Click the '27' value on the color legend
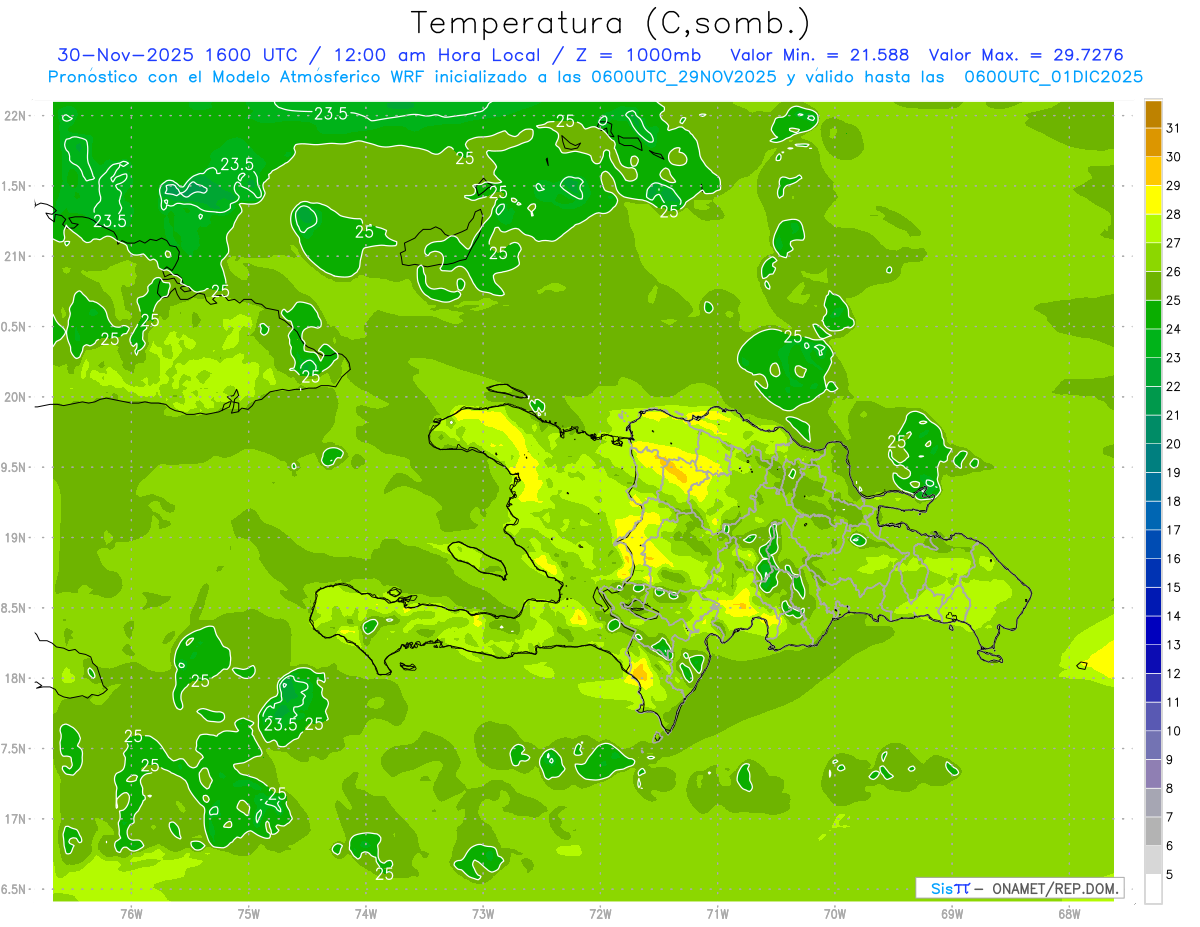 (1174, 243)
